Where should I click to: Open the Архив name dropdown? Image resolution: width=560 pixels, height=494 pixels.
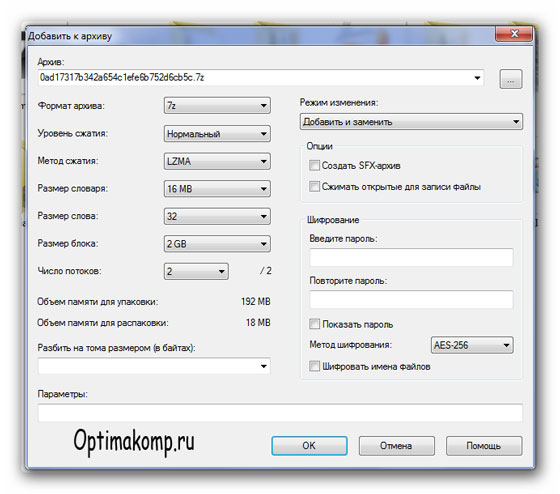coord(477,78)
